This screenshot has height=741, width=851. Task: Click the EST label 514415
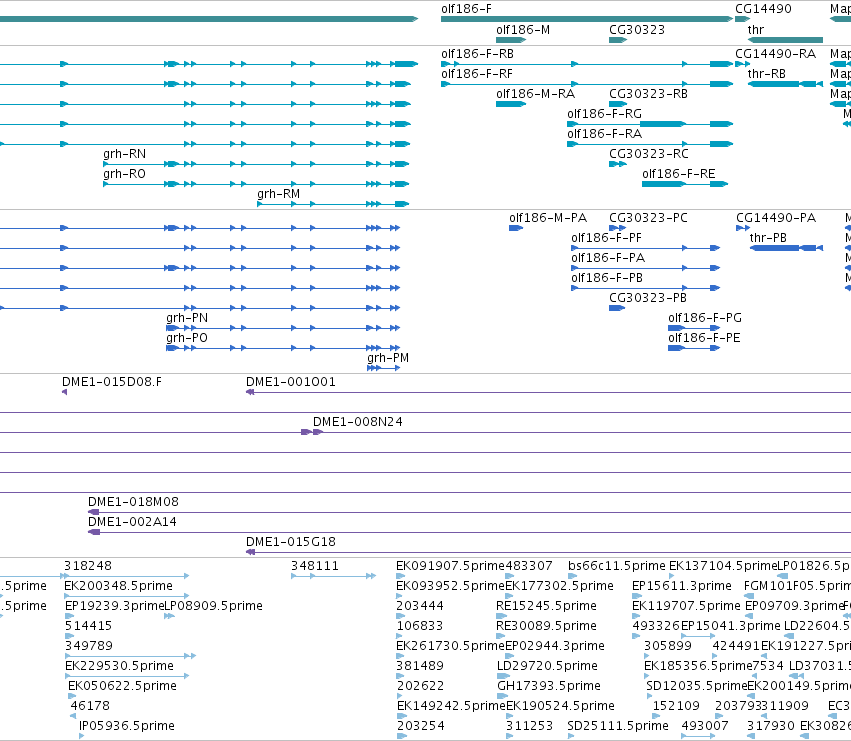(88, 626)
